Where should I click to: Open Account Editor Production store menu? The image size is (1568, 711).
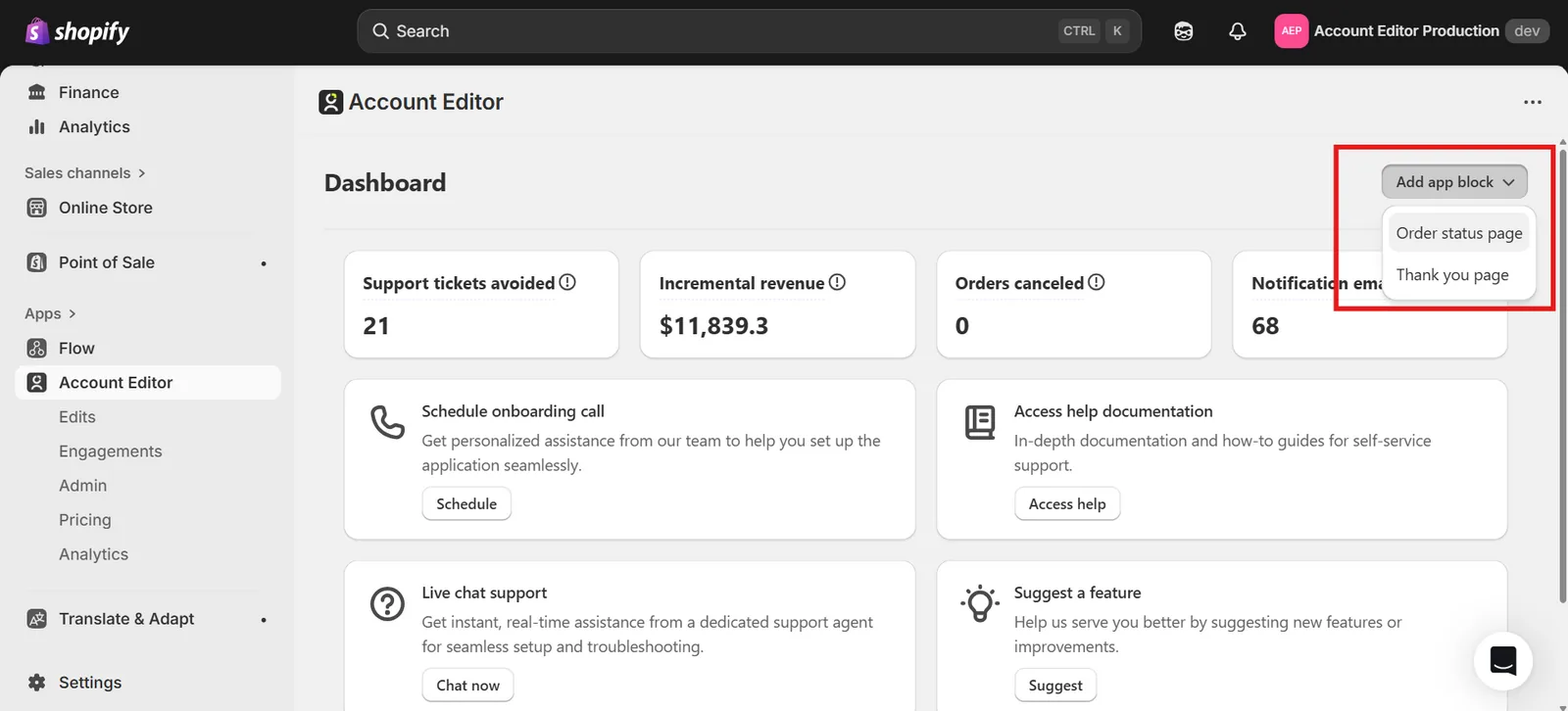pos(1412,31)
